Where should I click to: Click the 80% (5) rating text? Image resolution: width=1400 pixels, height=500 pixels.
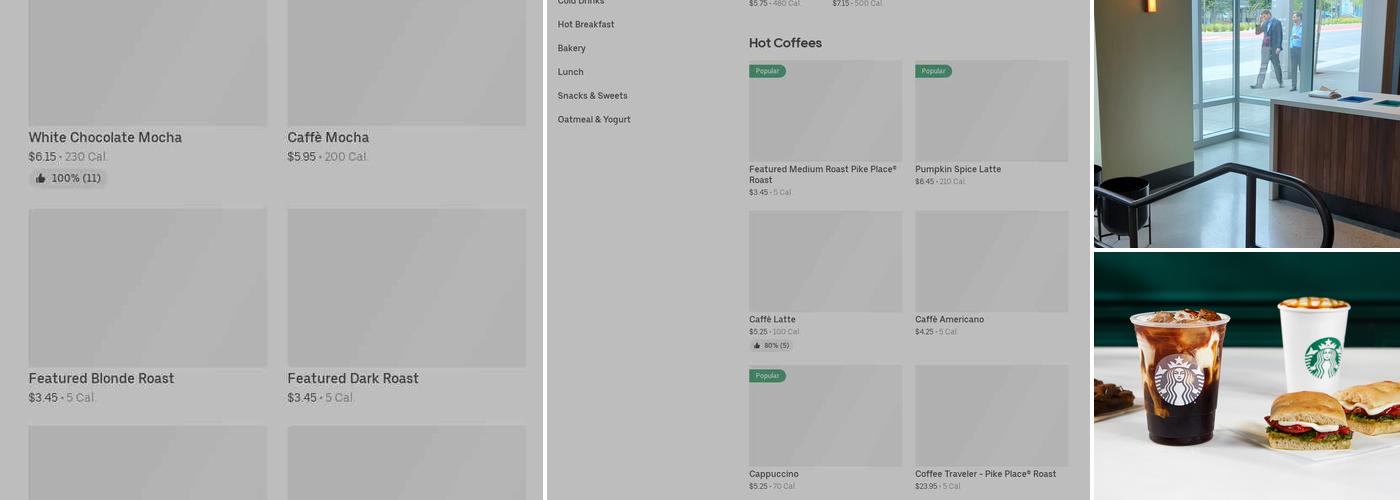(x=776, y=346)
